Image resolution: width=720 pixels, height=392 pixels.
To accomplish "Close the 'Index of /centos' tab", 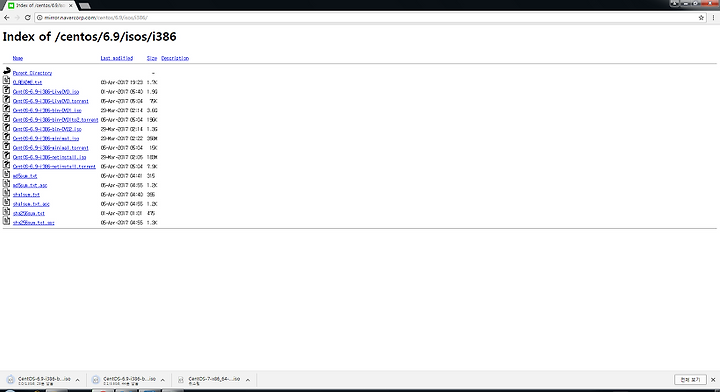I will pos(70,6).
